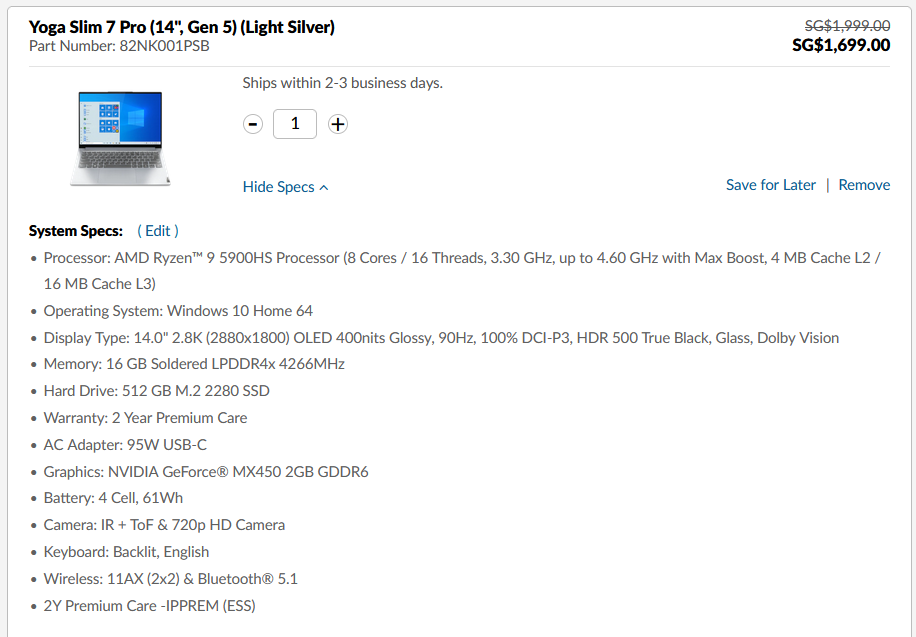The height and width of the screenshot is (637, 916).
Task: Click the Display Type OLED spec line
Action: 441,338
